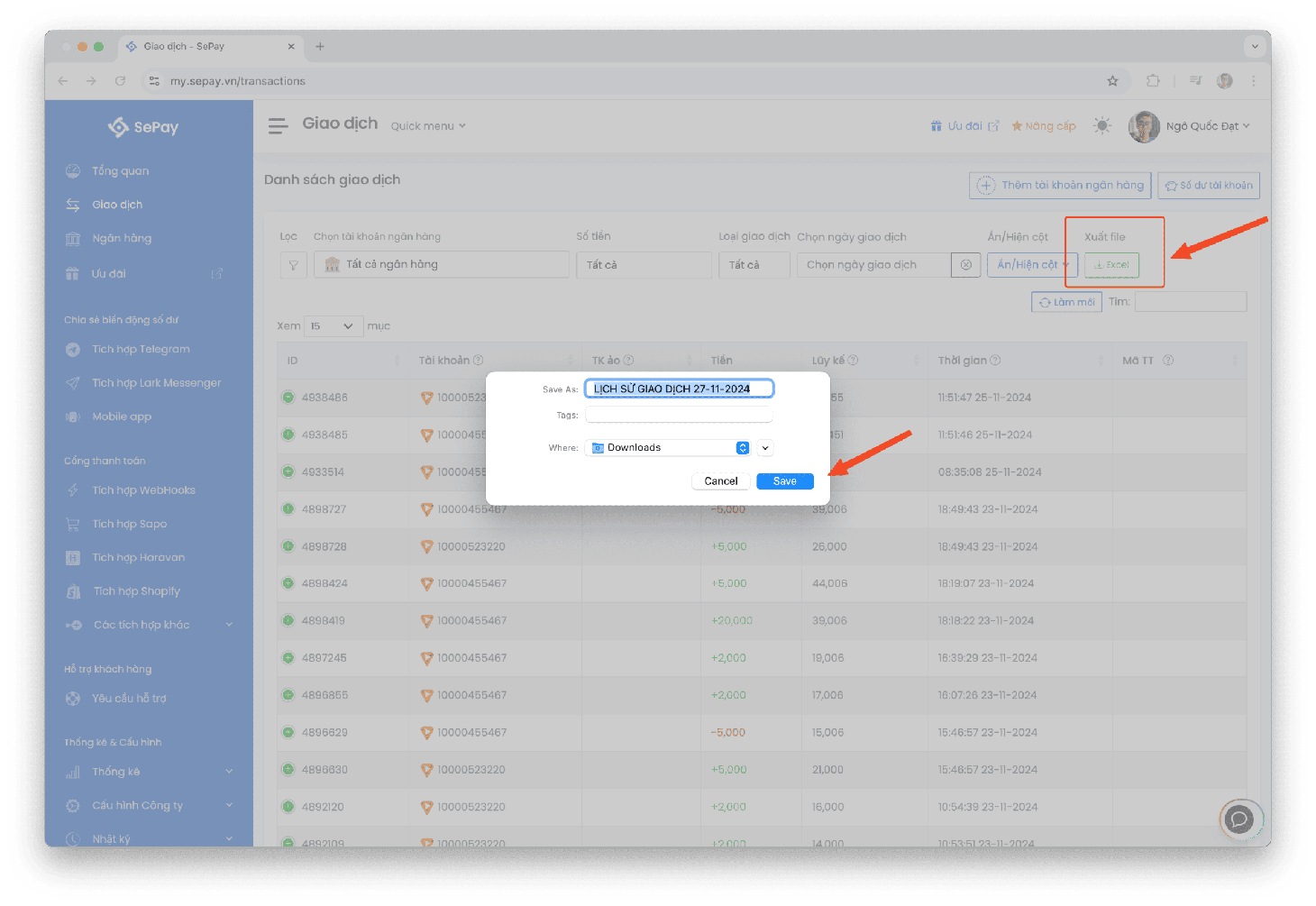Screen dimensions: 1316x906
Task: Expand Nhật ký sidebar section
Action: click(x=150, y=839)
